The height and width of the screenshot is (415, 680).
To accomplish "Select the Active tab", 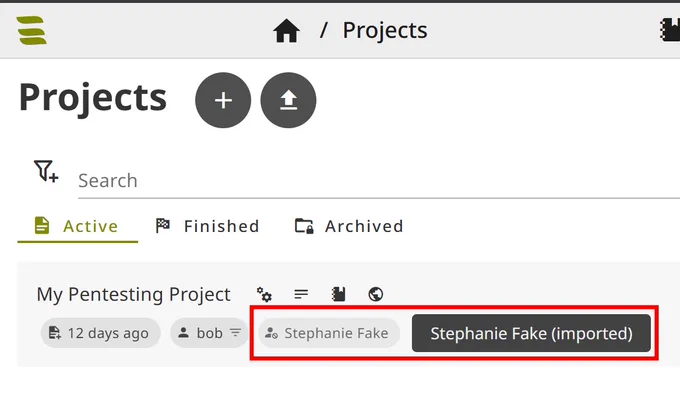I will [x=78, y=226].
